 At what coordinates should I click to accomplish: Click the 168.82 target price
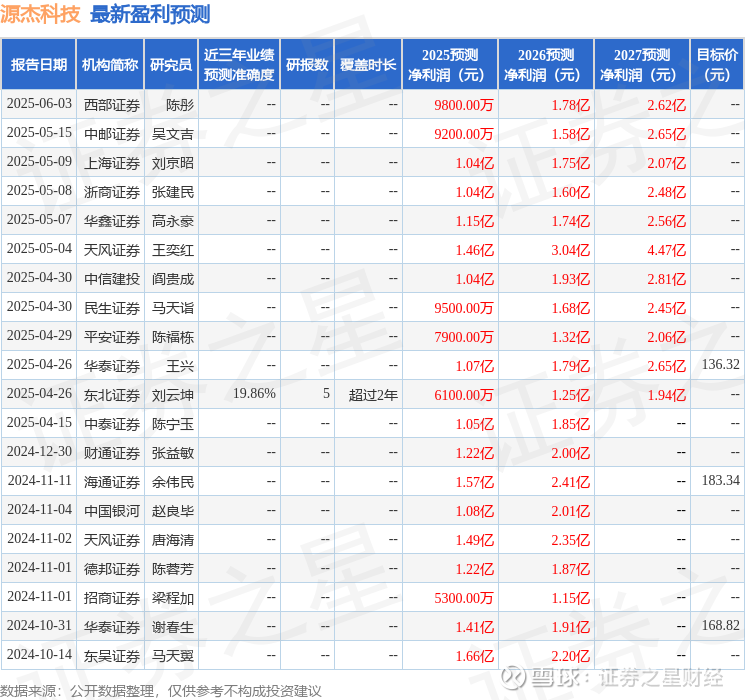[x=721, y=626]
